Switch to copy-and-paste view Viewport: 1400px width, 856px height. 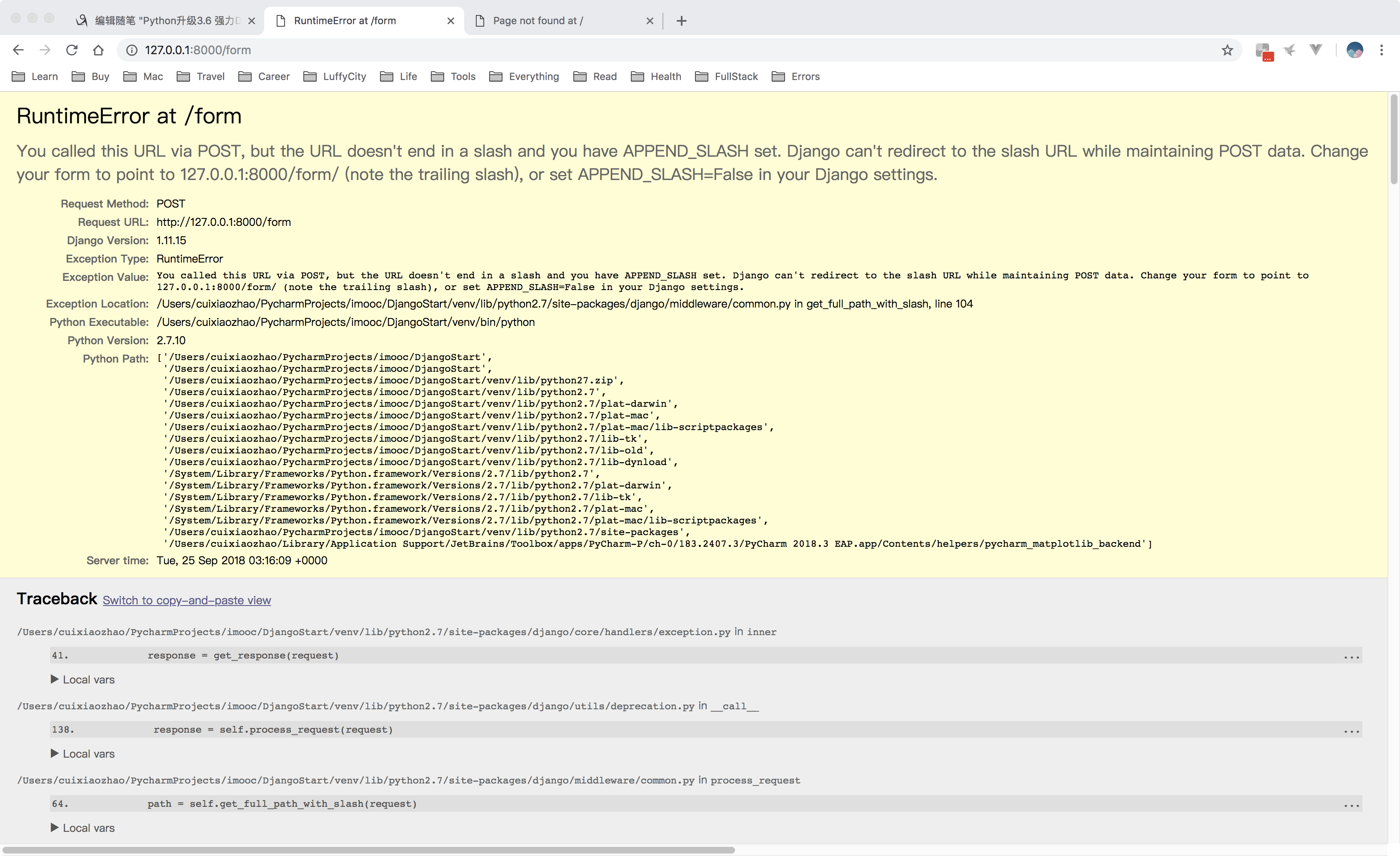tap(186, 600)
